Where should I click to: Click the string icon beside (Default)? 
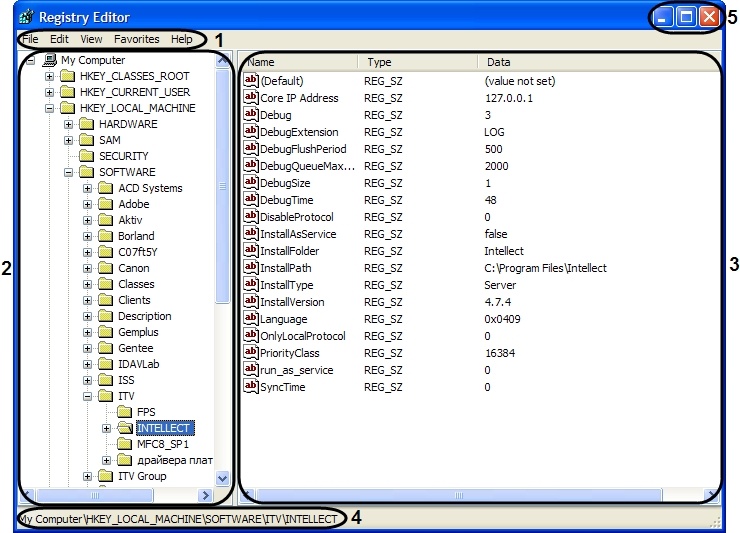pyautogui.click(x=251, y=80)
